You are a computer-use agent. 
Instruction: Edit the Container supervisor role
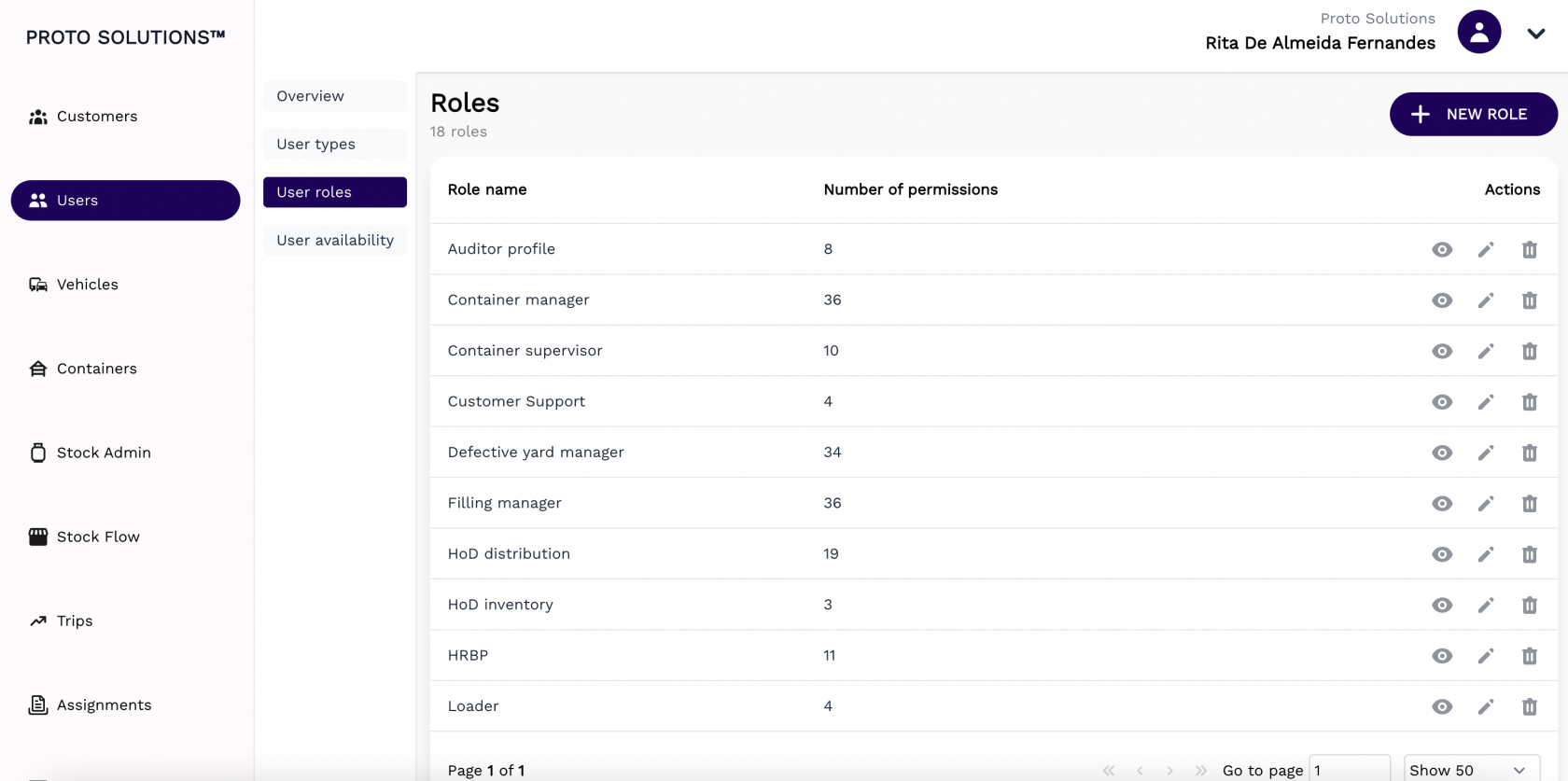coord(1486,351)
